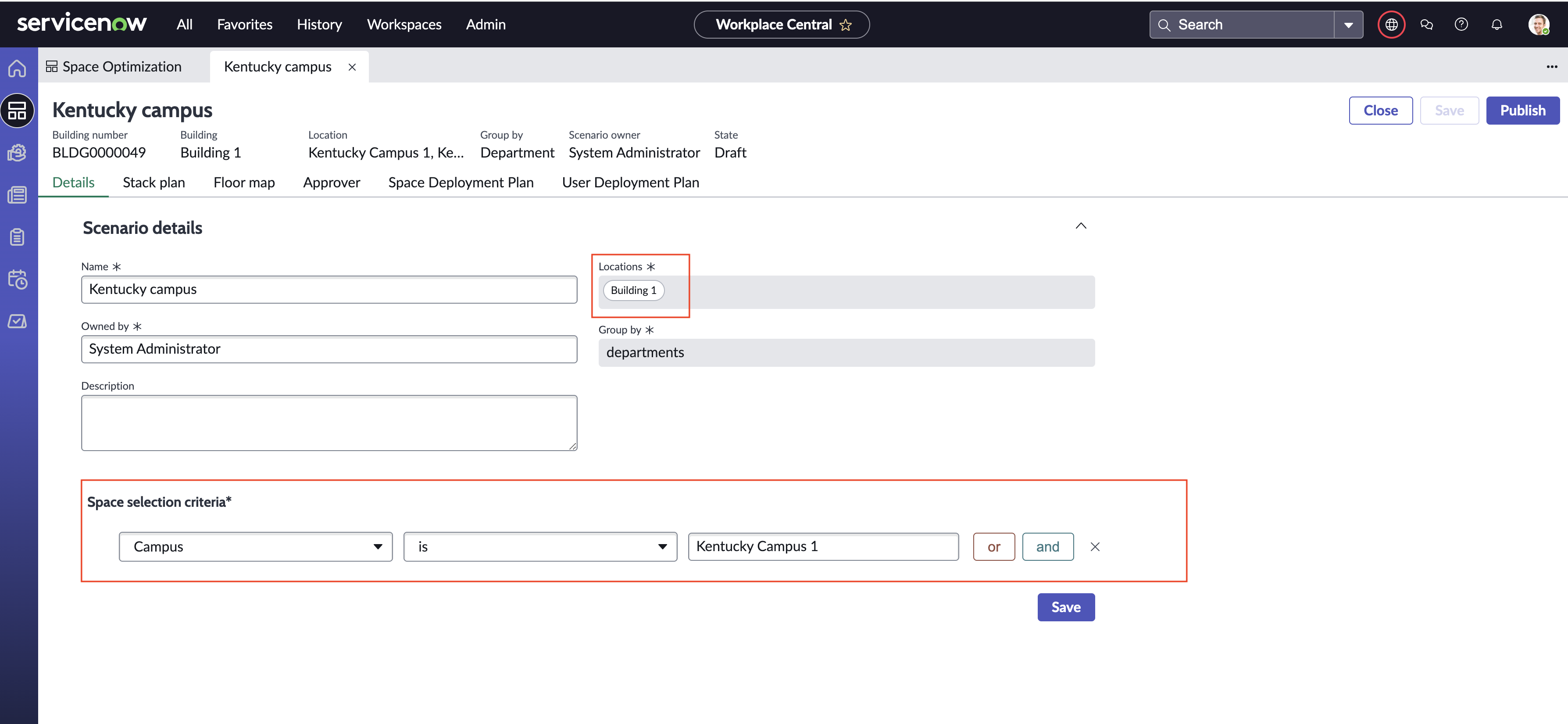Collapse the Scenario details section
This screenshot has width=1568, height=724.
tap(1080, 226)
